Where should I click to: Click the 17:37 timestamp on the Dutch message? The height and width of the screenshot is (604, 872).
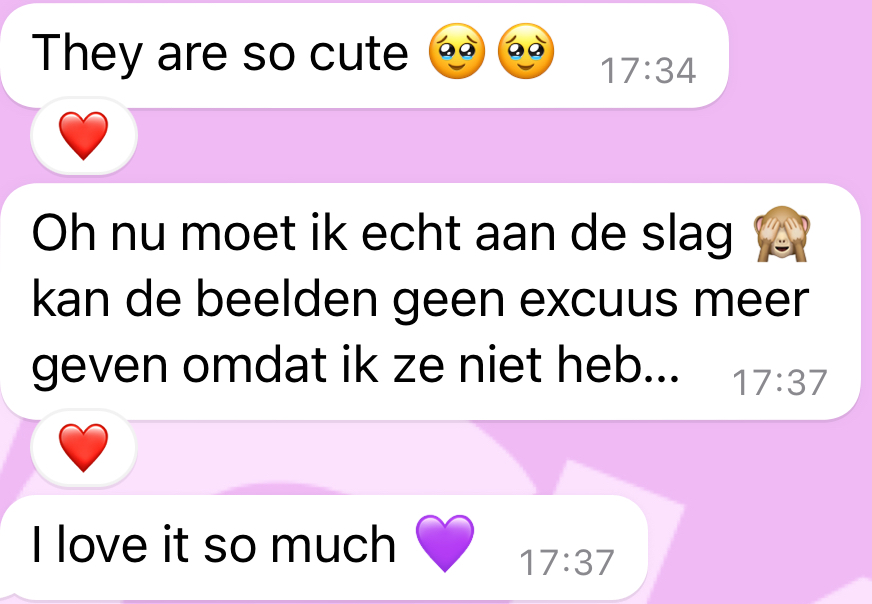click(x=780, y=383)
